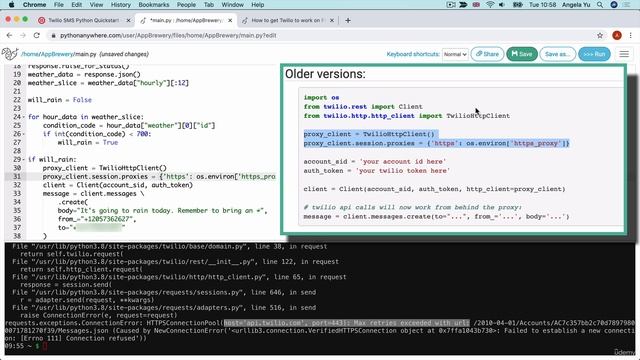
Task: Reload the current page
Action: tap(37, 36)
